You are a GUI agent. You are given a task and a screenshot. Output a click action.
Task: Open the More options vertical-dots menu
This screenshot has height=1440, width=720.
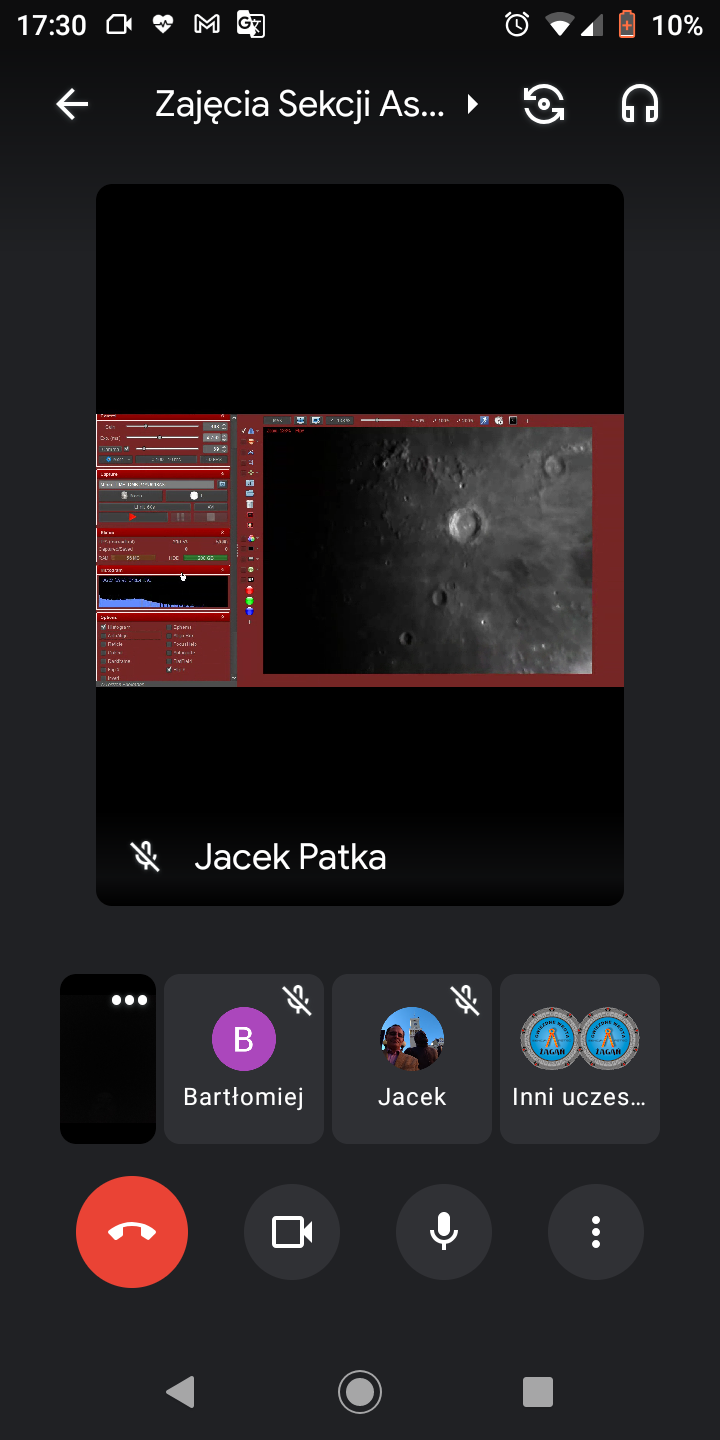pos(596,1232)
